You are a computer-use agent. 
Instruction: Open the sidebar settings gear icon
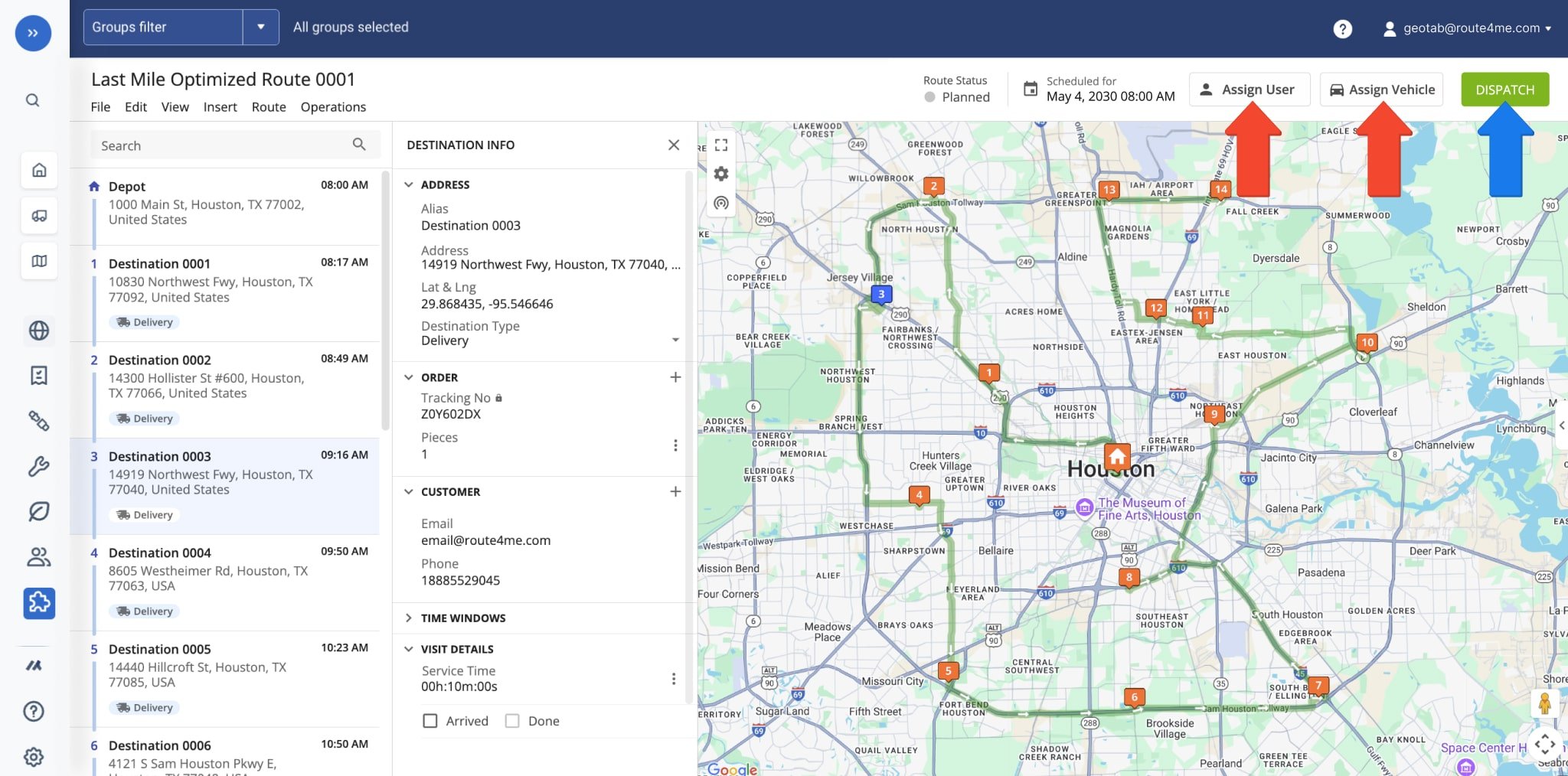(x=34, y=757)
